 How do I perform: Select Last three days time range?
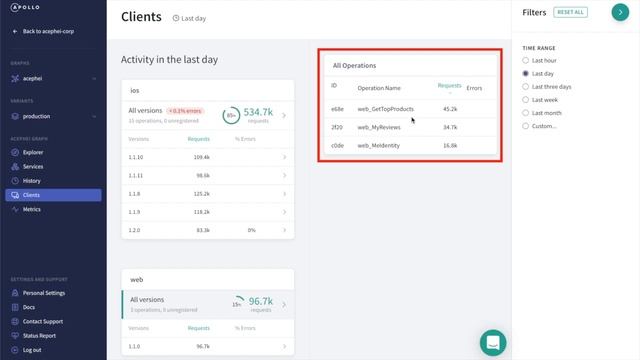pyautogui.click(x=525, y=87)
